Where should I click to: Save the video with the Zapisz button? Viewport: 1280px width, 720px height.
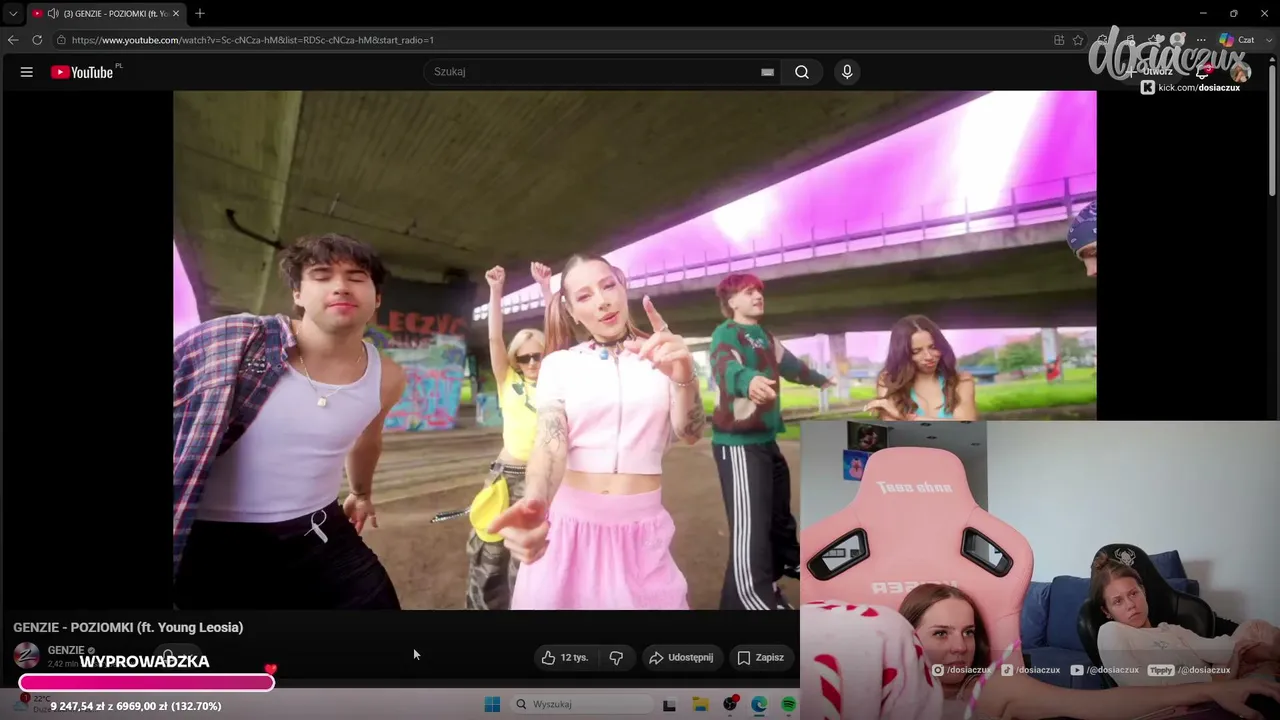[x=761, y=658]
